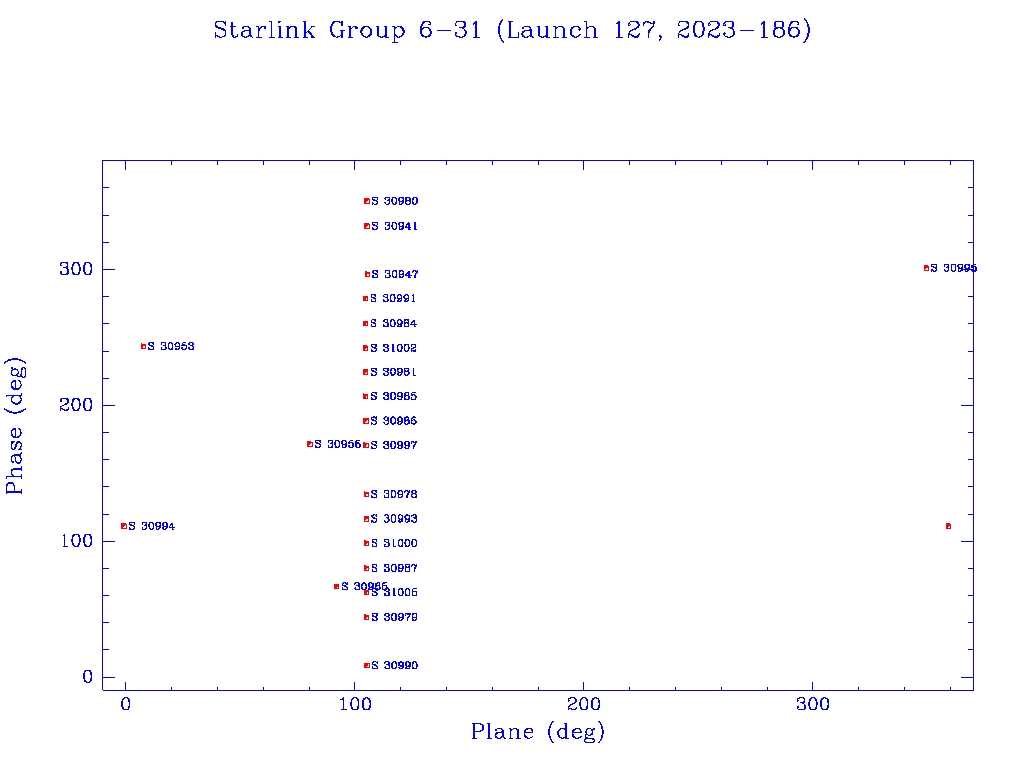This screenshot has height=768, width=1024.
Task: Click the 0 tick label on Plane axis
Action: pos(125,704)
